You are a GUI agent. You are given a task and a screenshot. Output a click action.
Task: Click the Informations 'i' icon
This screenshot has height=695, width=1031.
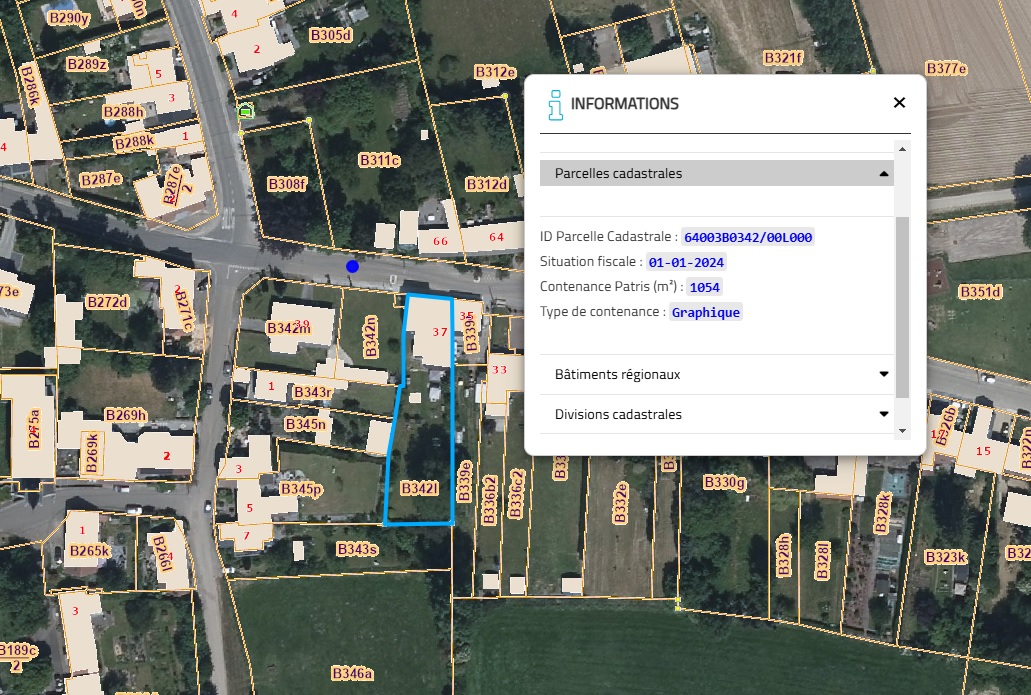click(556, 105)
